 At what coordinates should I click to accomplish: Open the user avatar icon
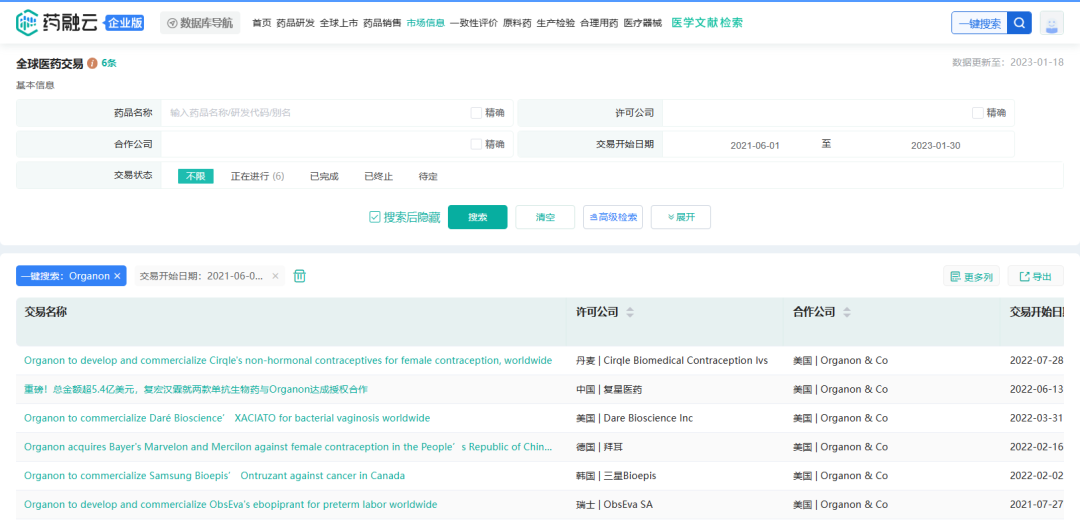click(x=1051, y=23)
